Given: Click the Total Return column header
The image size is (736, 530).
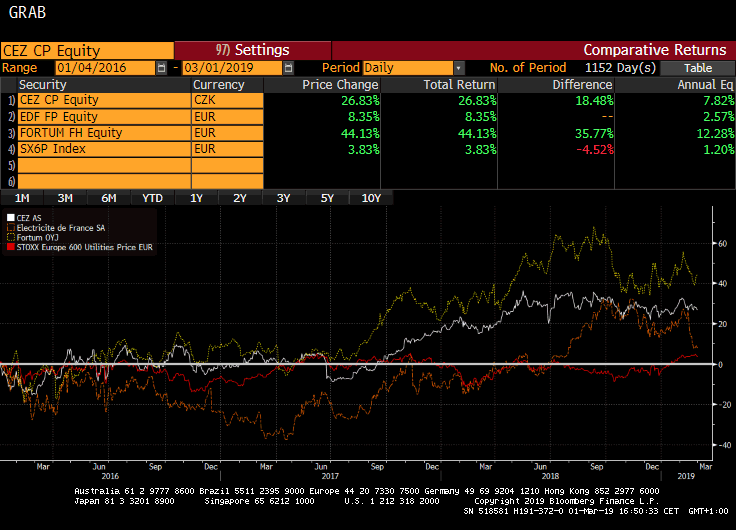Looking at the screenshot, I should [439, 85].
